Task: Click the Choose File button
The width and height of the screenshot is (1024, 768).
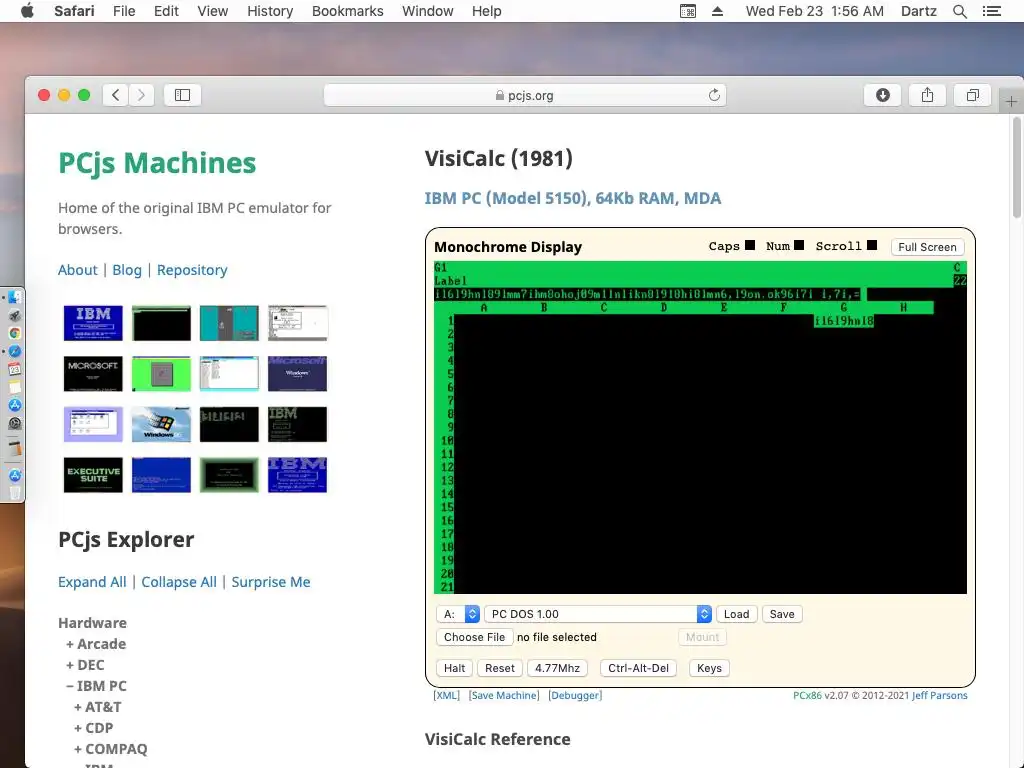Action: click(x=474, y=637)
